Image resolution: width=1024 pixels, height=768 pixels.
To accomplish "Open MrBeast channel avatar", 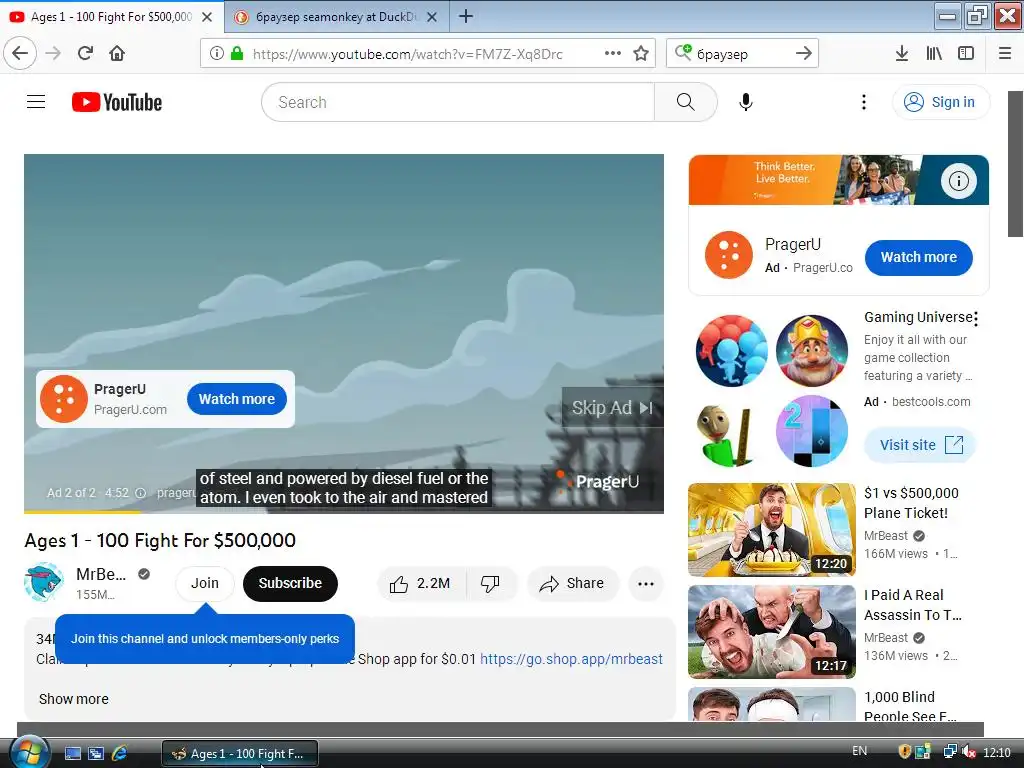I will click(44, 583).
